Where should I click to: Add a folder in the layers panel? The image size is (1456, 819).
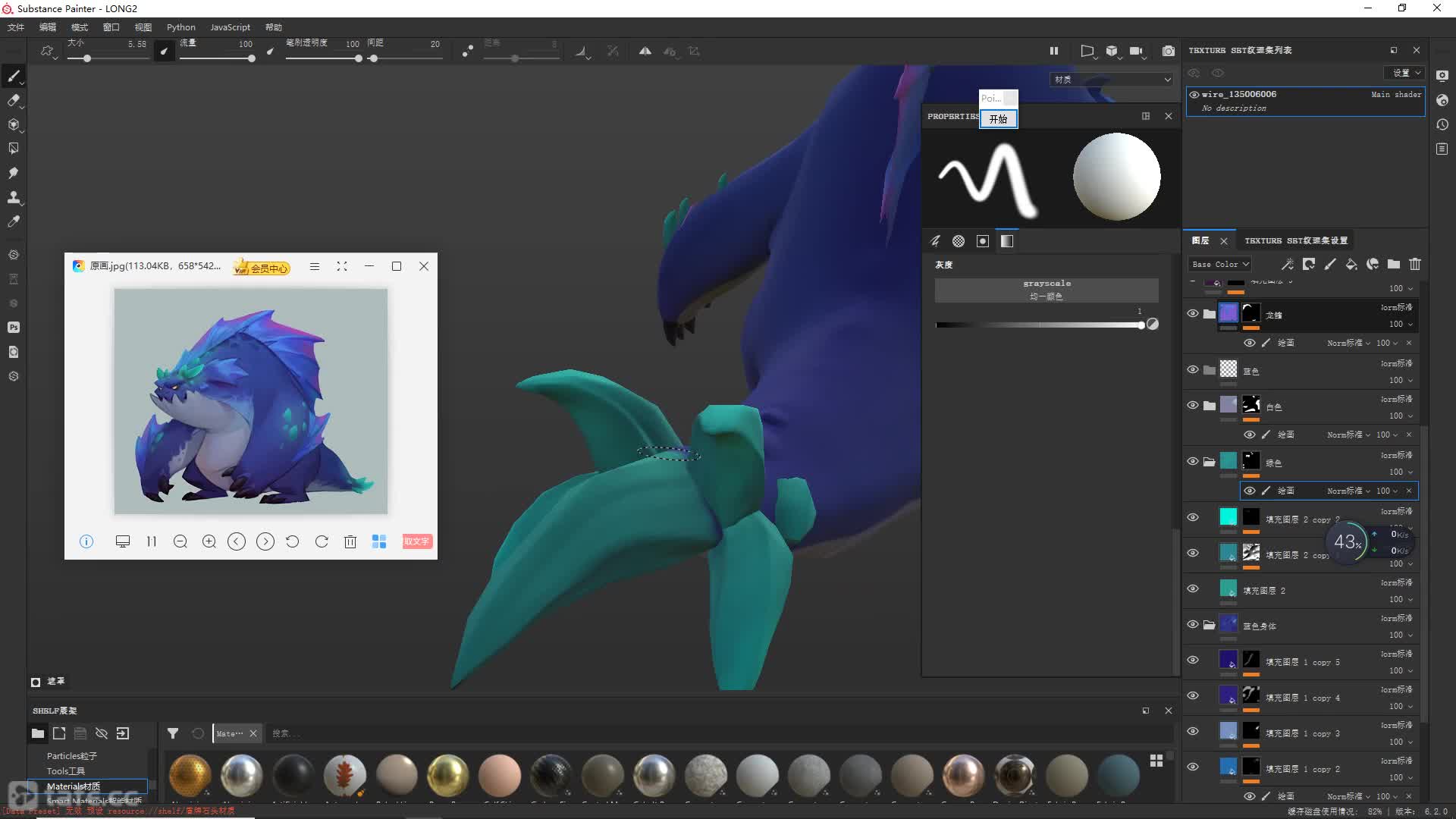[1394, 264]
